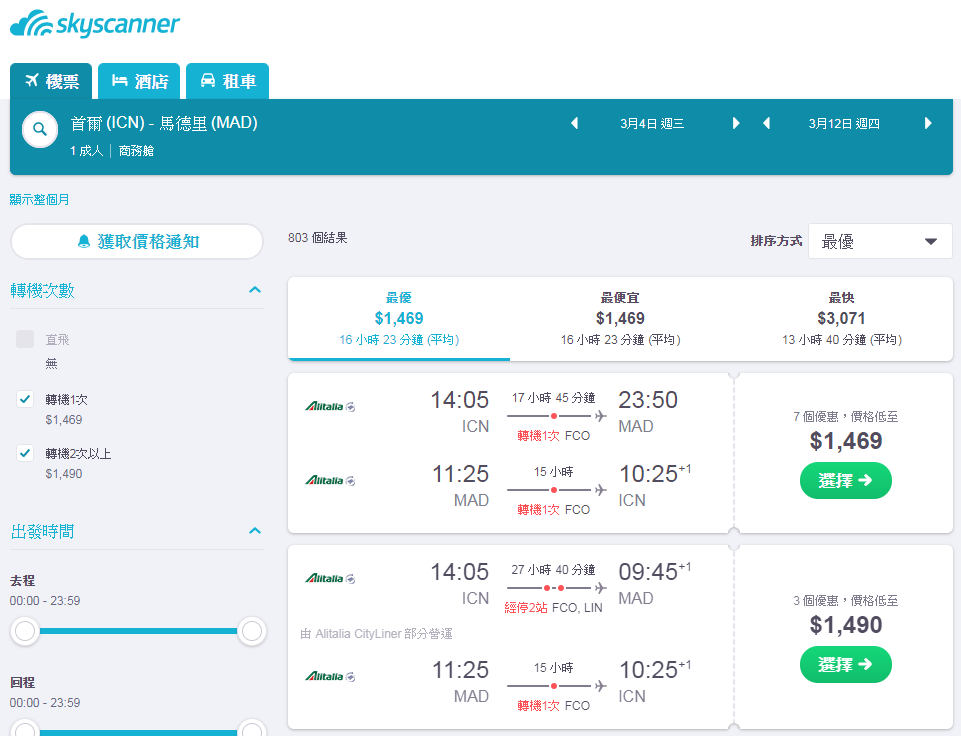Collapse the 出發時間 filter section
Viewport: 961px width, 736px height.
255,531
